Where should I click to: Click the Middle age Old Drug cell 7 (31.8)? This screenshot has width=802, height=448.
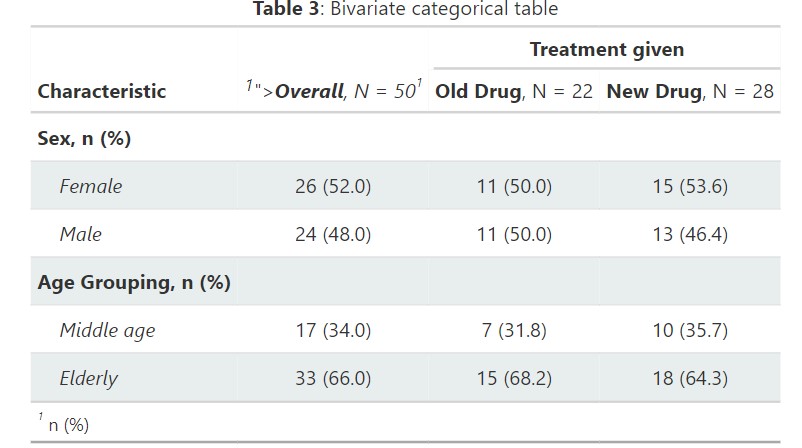point(514,331)
